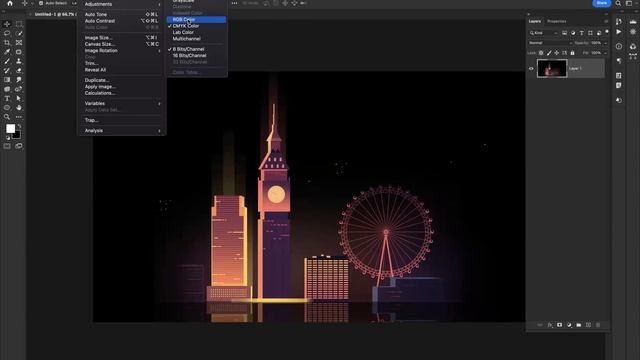Open the Kind filter dropdown

tap(544, 33)
